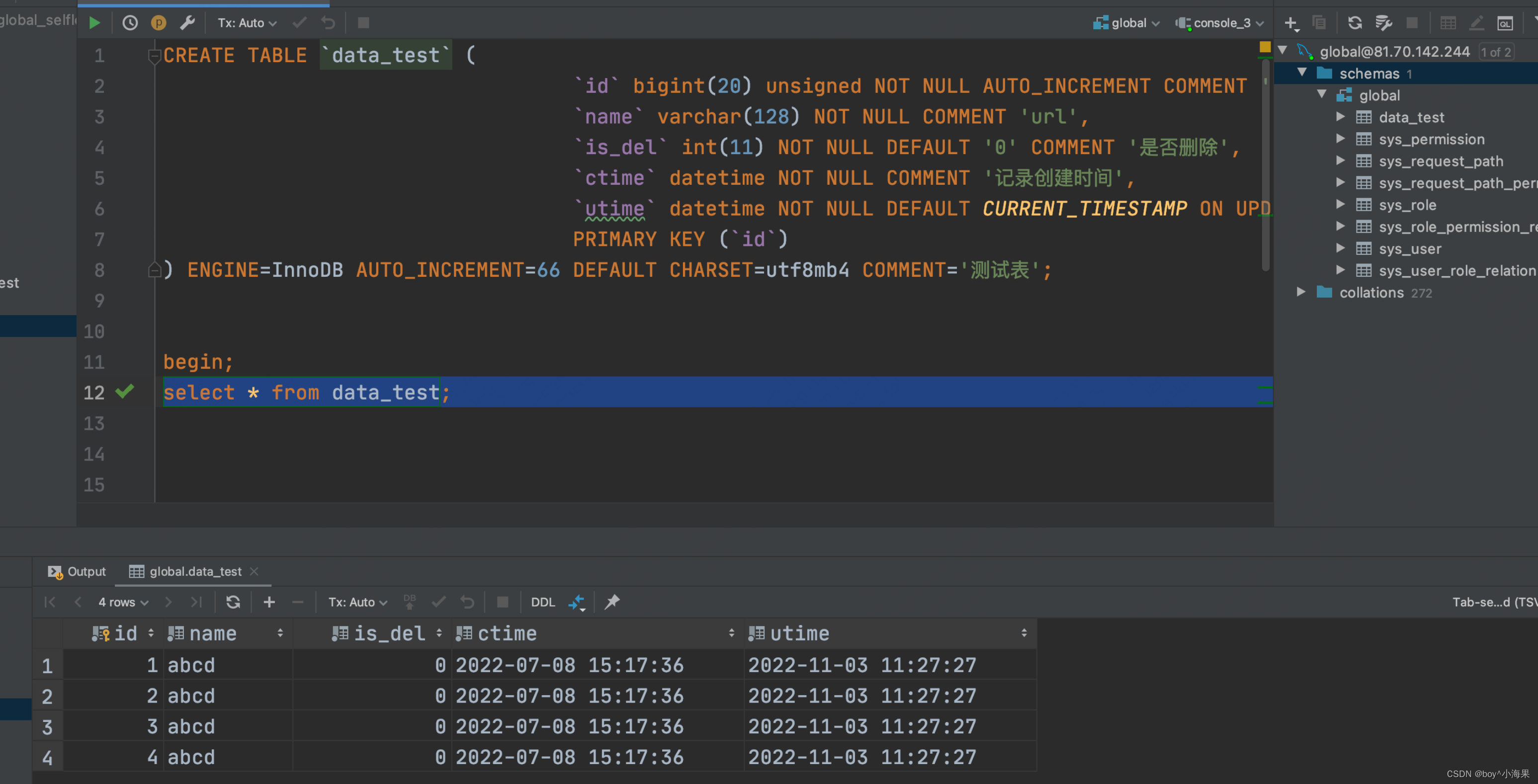Click the green Execute run button
The image size is (1538, 784).
coord(94,23)
